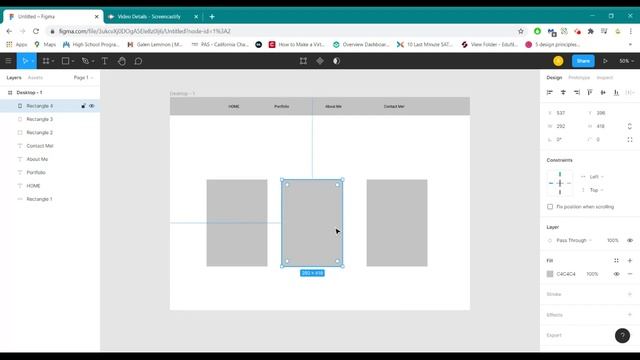Image resolution: width=640 pixels, height=360 pixels.
Task: Toggle visibility eye on Rectangle 4 layer
Action: coord(92,106)
